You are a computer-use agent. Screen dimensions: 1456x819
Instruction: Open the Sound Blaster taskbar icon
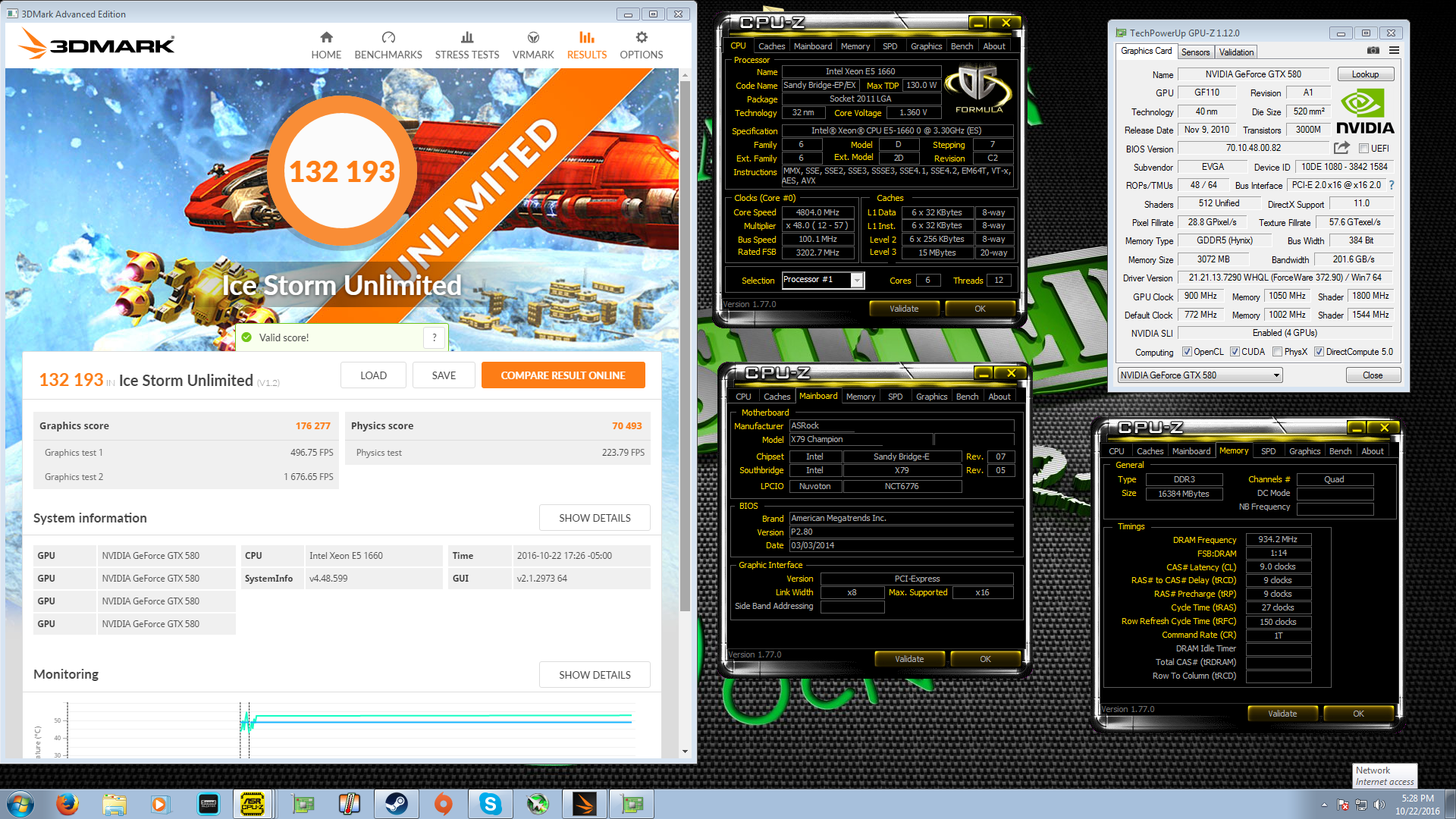pyautogui.click(x=208, y=804)
